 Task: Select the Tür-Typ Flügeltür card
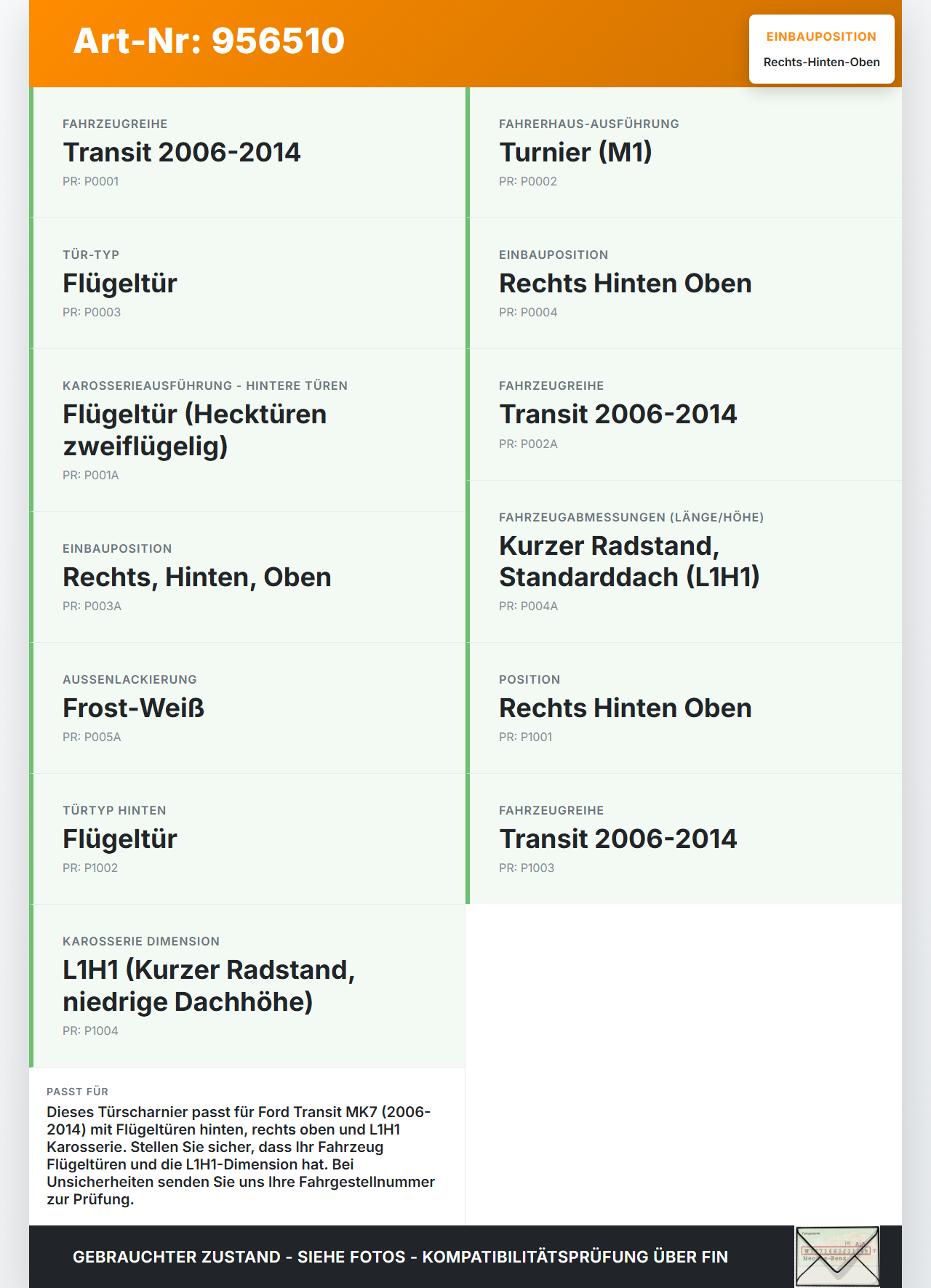(x=247, y=284)
